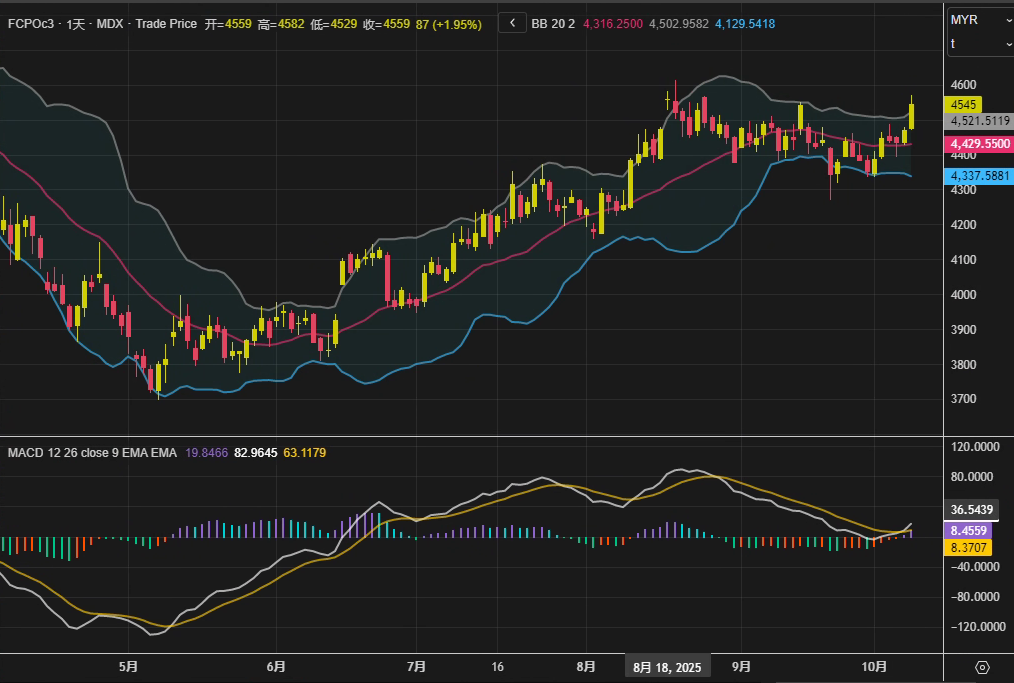Click the 4600 price axis label

click(964, 85)
